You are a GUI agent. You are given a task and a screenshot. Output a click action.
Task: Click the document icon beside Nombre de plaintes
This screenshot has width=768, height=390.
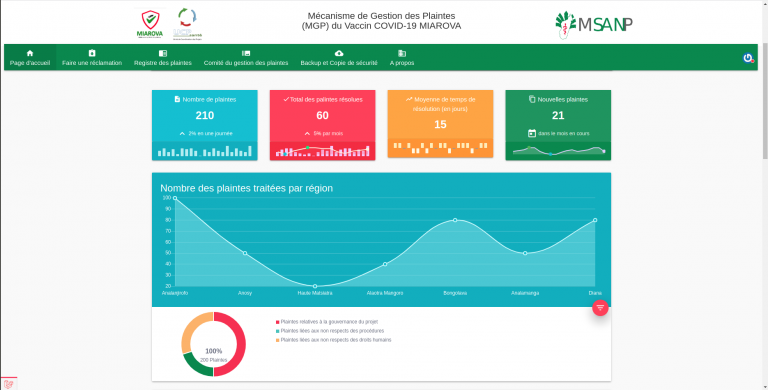click(177, 99)
